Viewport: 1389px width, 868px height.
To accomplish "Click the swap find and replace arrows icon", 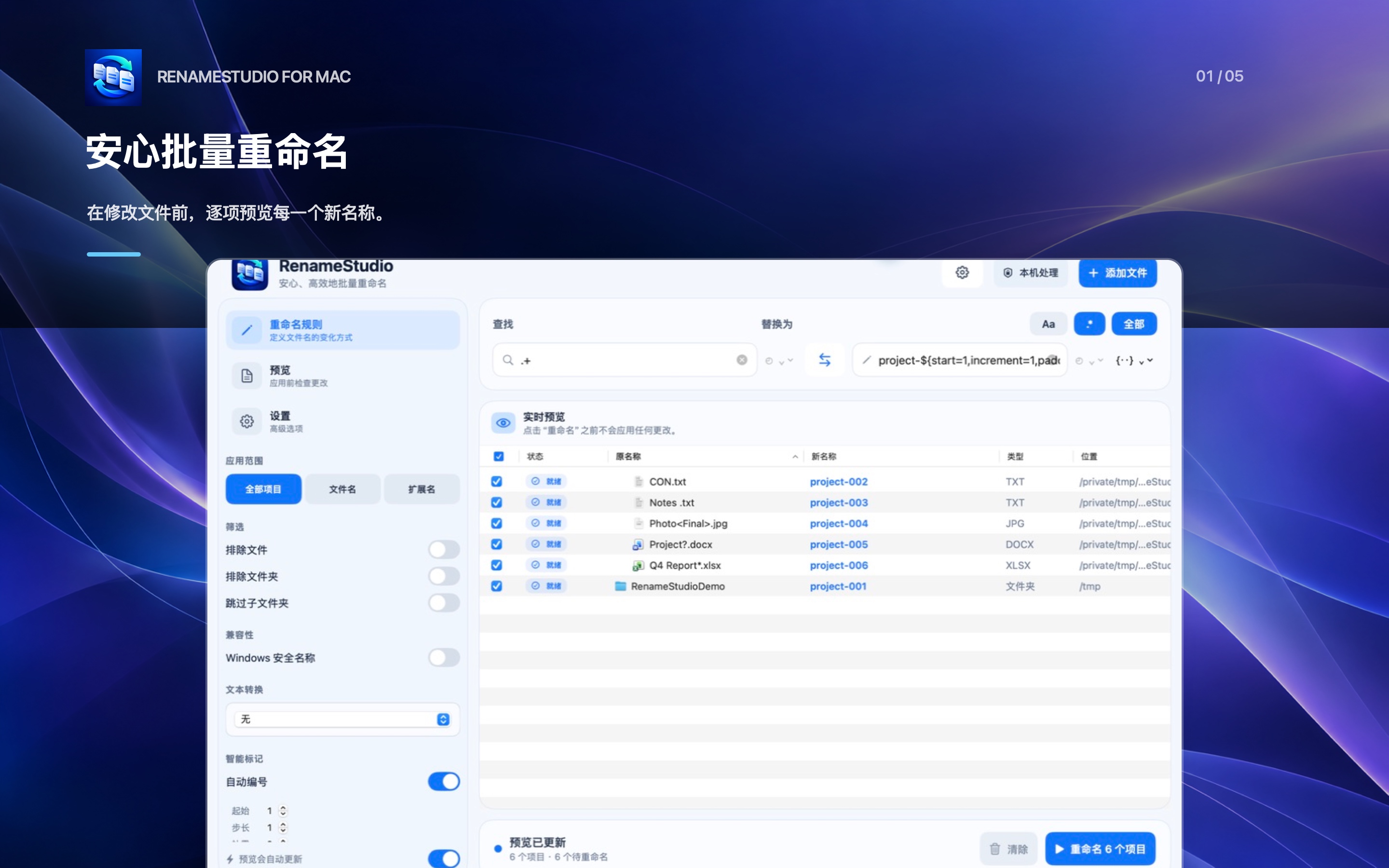I will coord(824,360).
